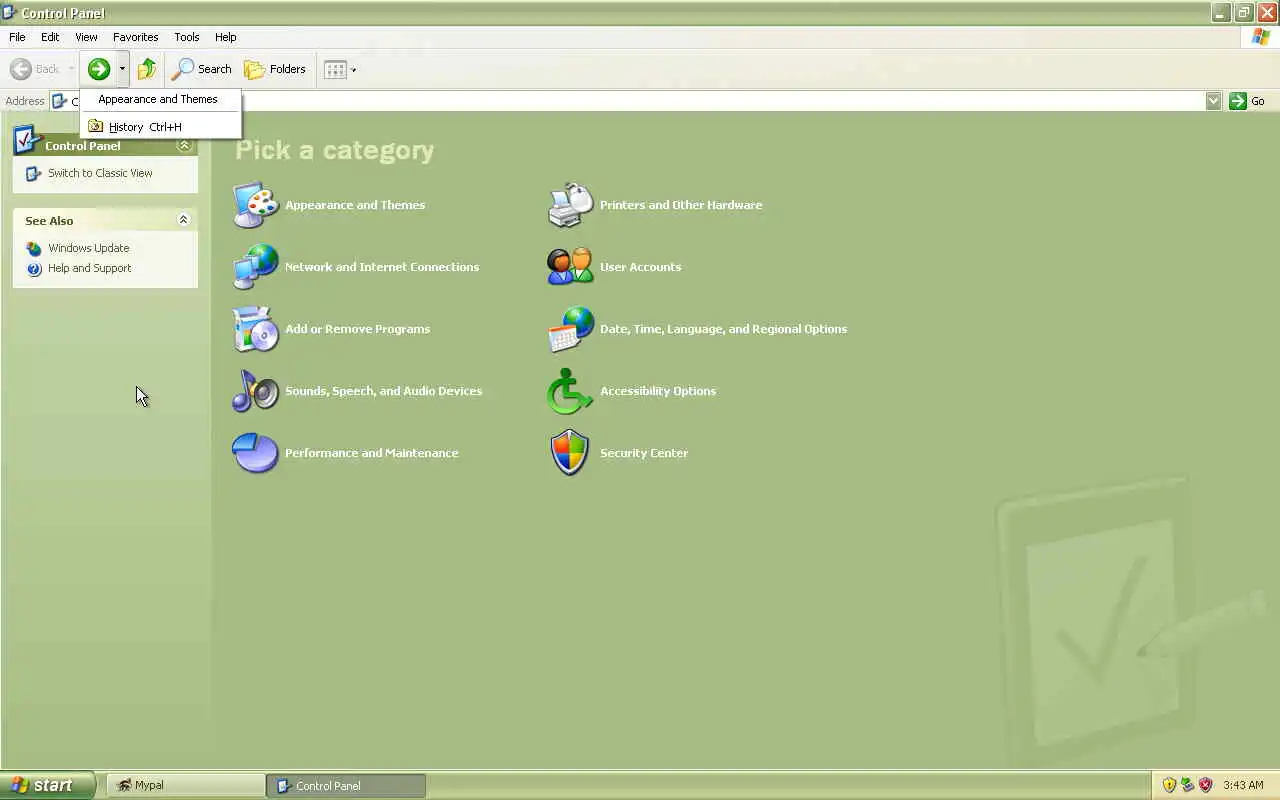
Task: Click Accessibility Options link text
Action: pos(658,391)
